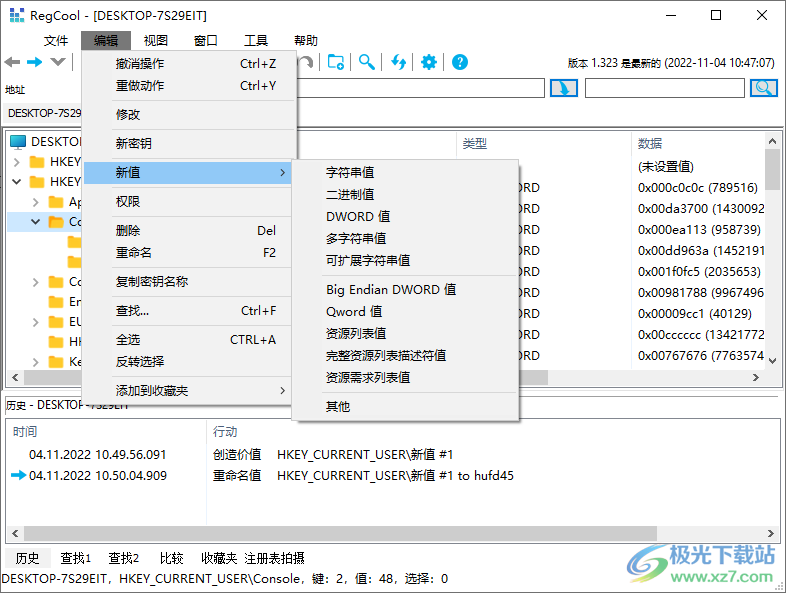This screenshot has width=786, height=593.
Task: Choose 反转选择 in the edit menu
Action: (x=188, y=362)
